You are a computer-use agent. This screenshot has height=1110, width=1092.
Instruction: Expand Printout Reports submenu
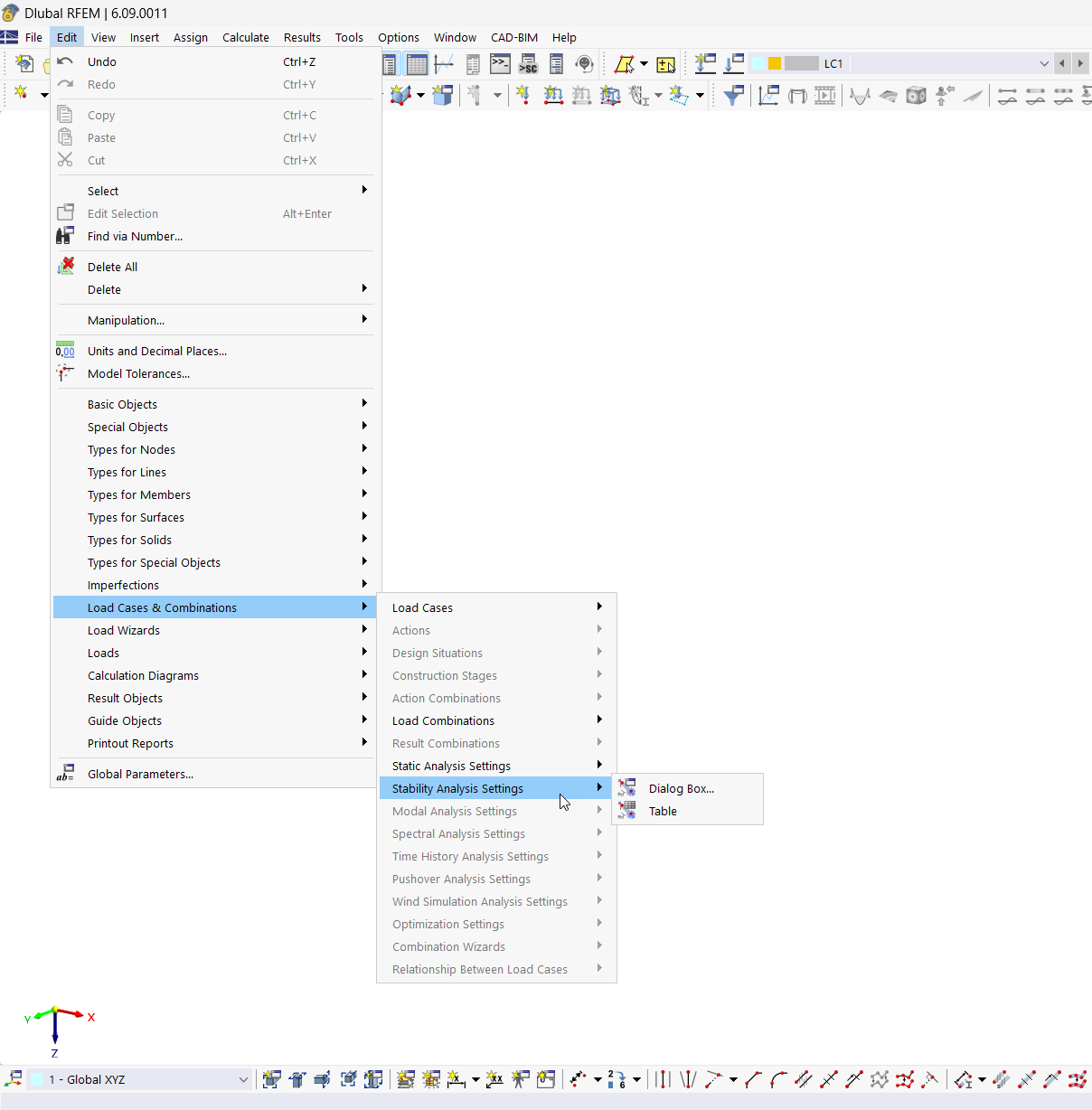pos(215,743)
